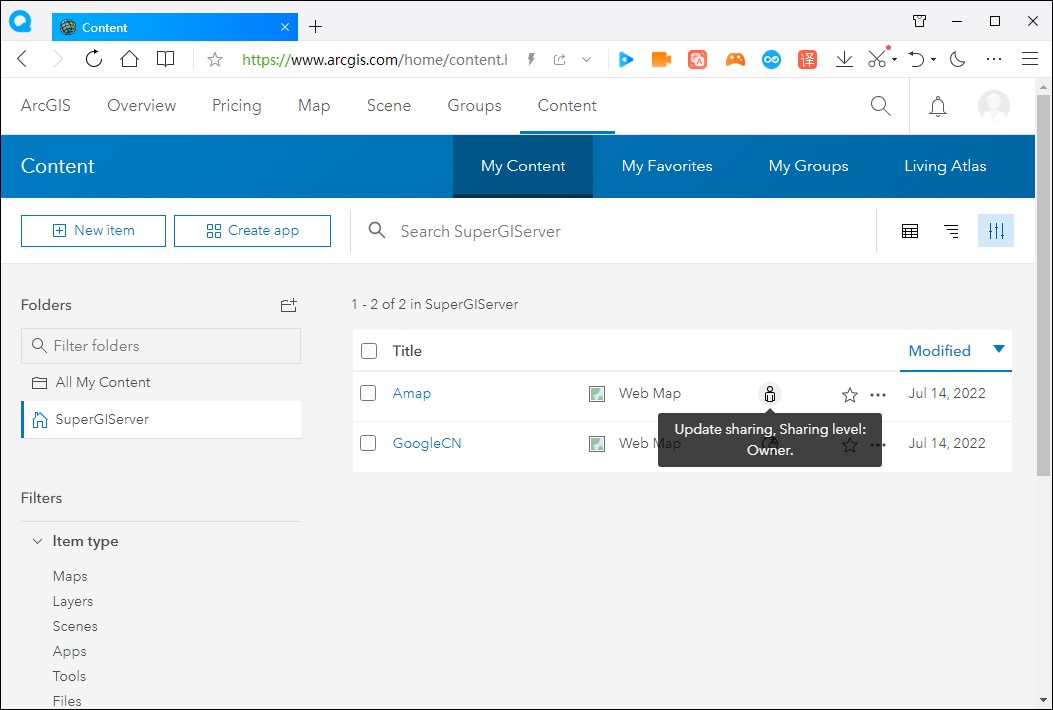Open the Pricing nav item
The width and height of the screenshot is (1053, 710).
pos(236,105)
